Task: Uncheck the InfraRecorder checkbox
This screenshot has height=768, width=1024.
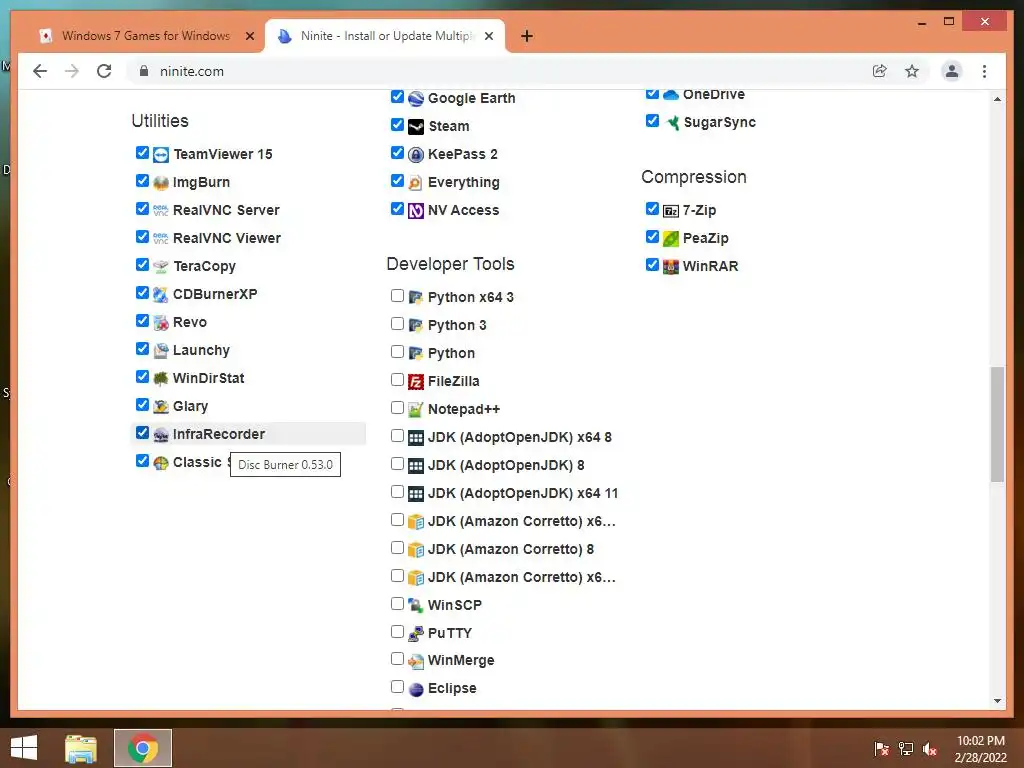Action: (142, 433)
